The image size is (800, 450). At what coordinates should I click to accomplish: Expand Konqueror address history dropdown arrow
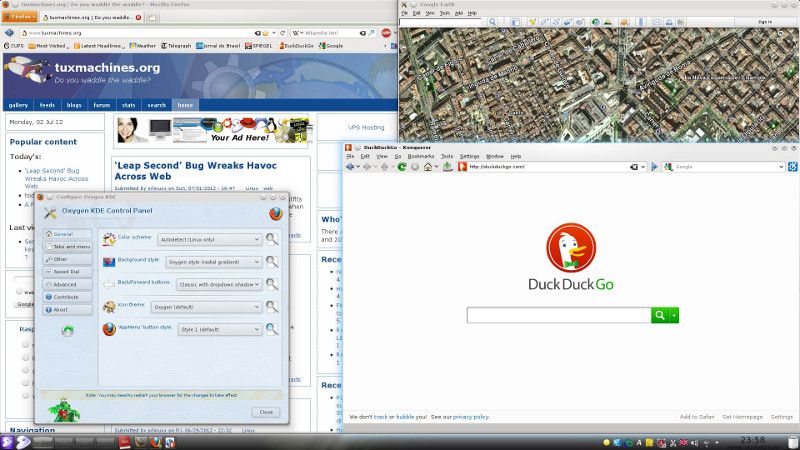pyautogui.click(x=643, y=167)
